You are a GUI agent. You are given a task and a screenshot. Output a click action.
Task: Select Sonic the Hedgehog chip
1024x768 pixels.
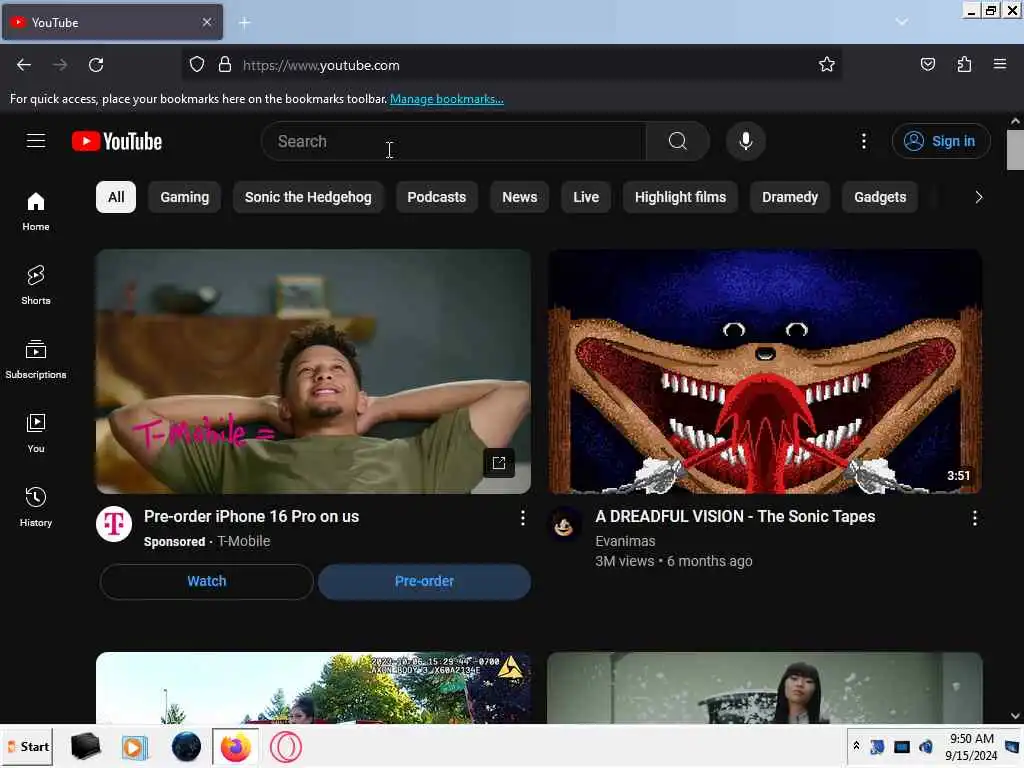tap(308, 197)
